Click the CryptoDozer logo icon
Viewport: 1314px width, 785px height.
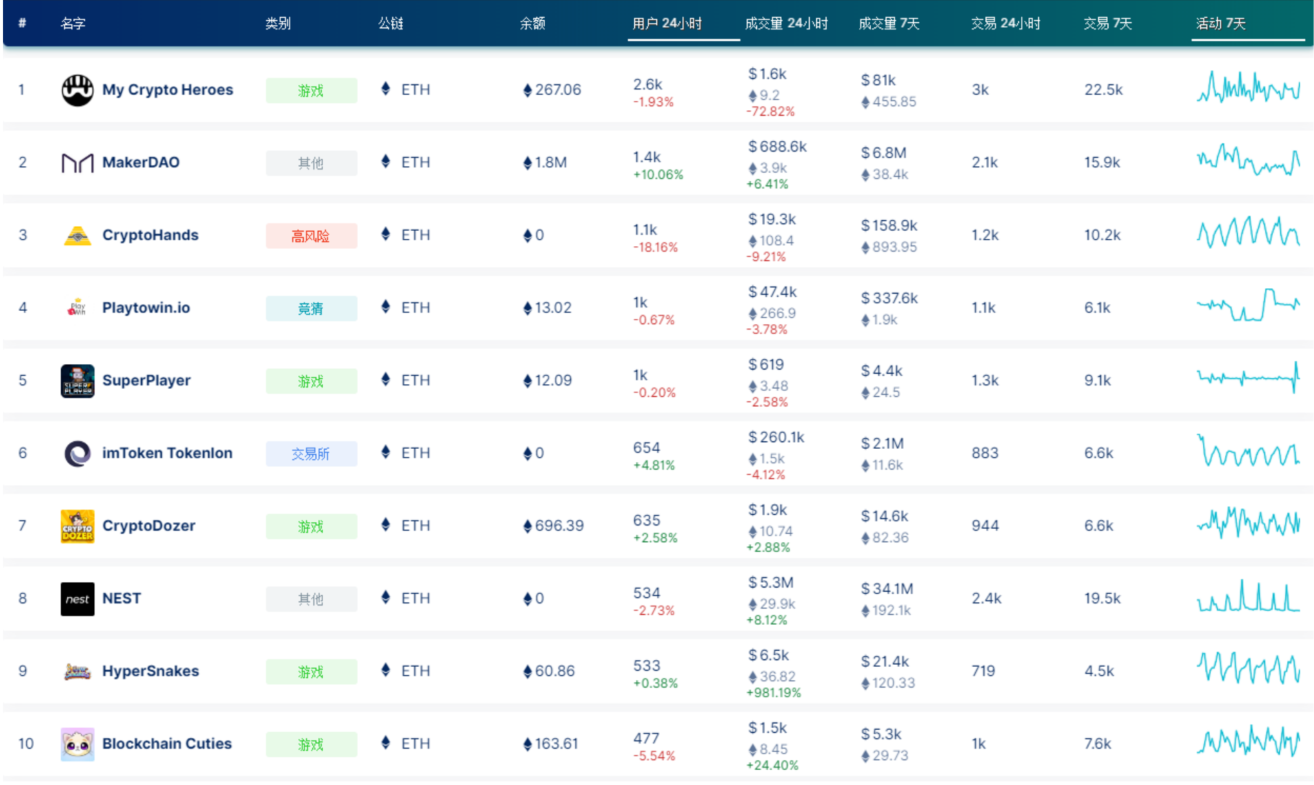tap(77, 526)
